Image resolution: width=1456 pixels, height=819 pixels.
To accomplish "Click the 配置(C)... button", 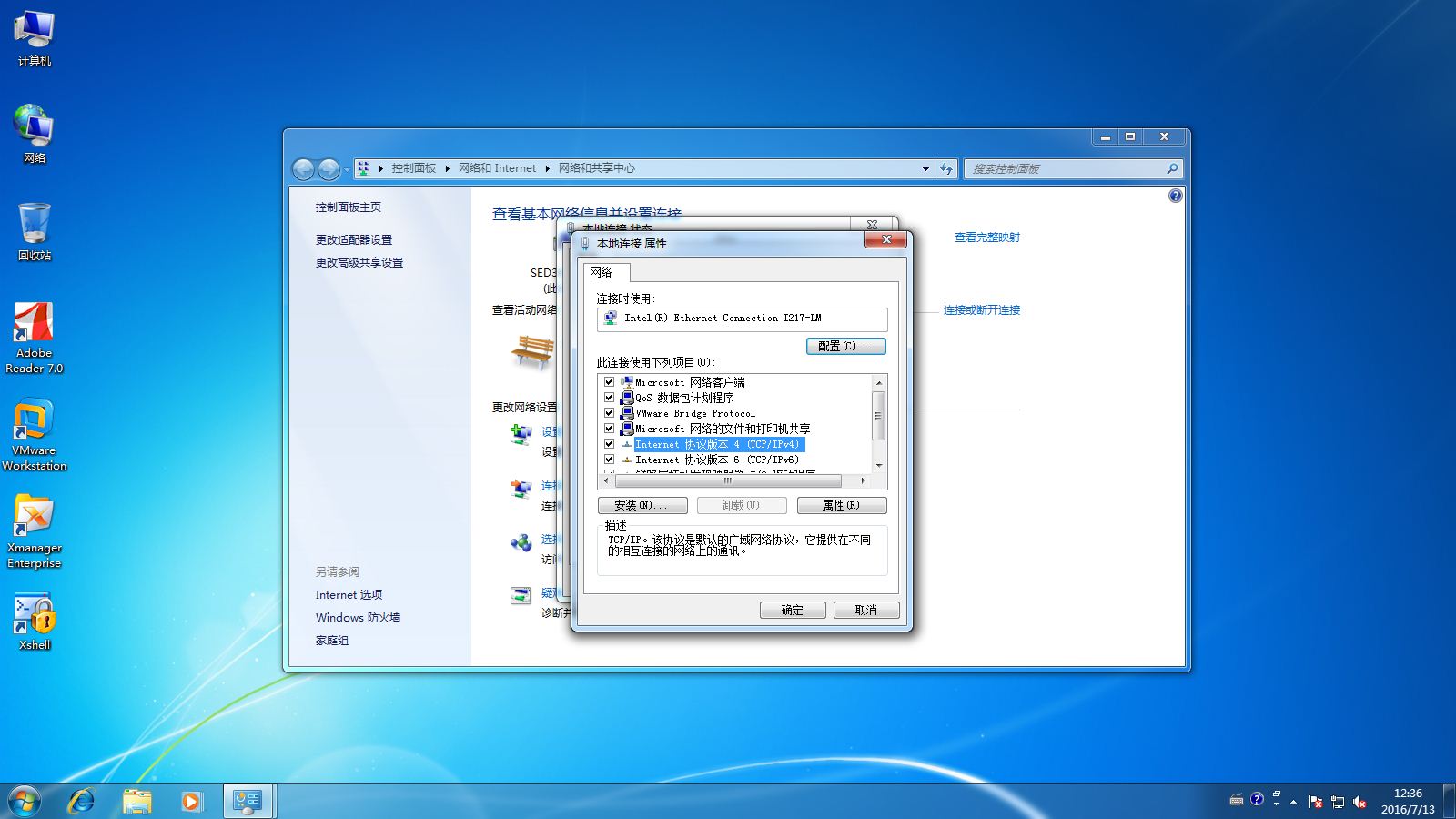I will pyautogui.click(x=845, y=346).
